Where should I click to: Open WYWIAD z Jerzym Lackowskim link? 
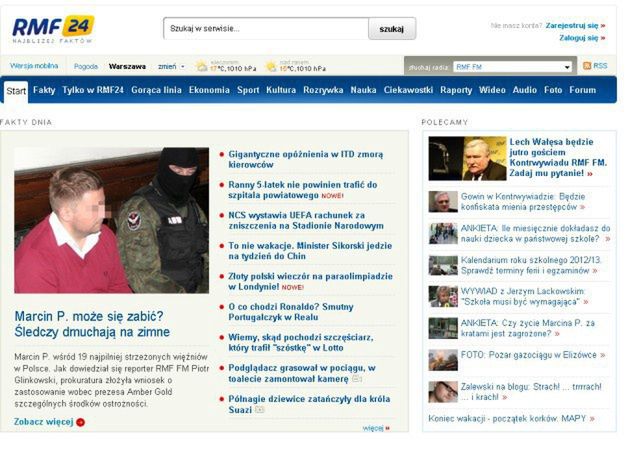click(x=523, y=297)
